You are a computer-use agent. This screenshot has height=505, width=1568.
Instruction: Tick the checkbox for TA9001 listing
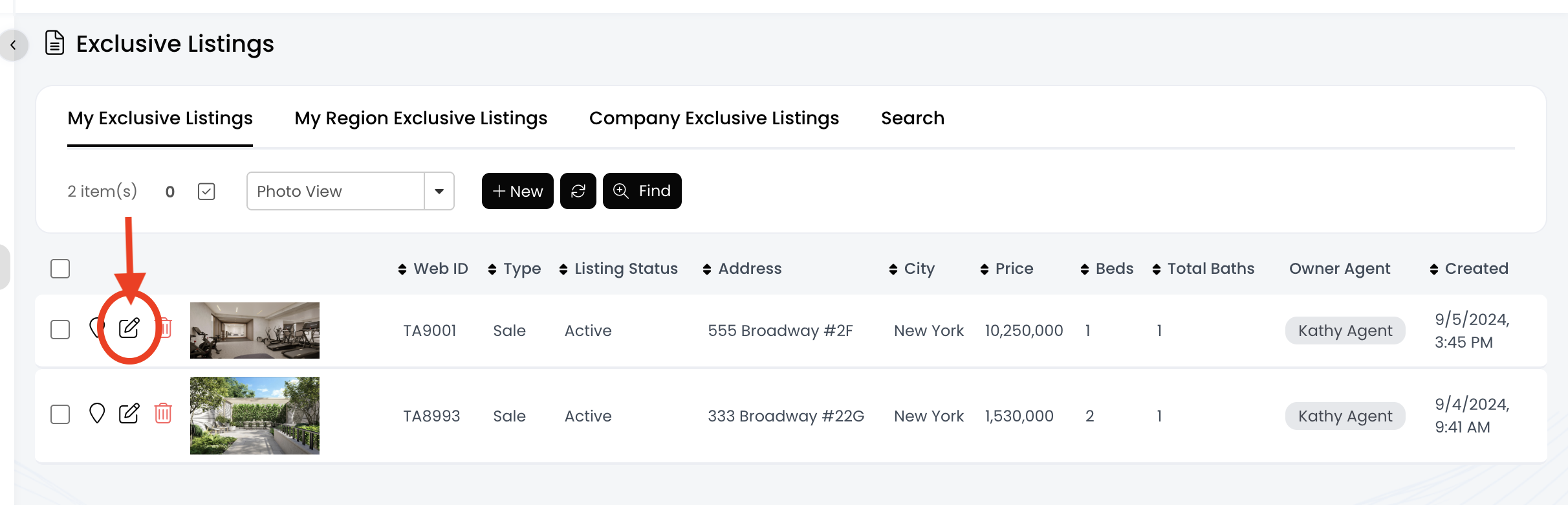point(60,330)
